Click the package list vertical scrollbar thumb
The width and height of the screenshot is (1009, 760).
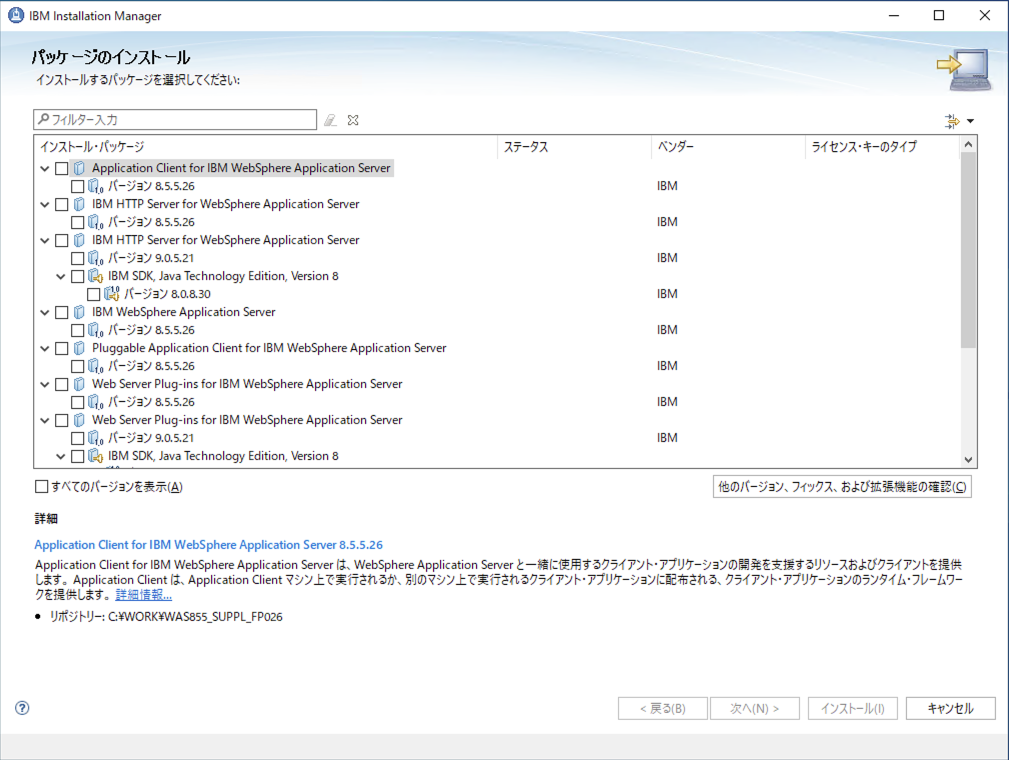[x=968, y=251]
